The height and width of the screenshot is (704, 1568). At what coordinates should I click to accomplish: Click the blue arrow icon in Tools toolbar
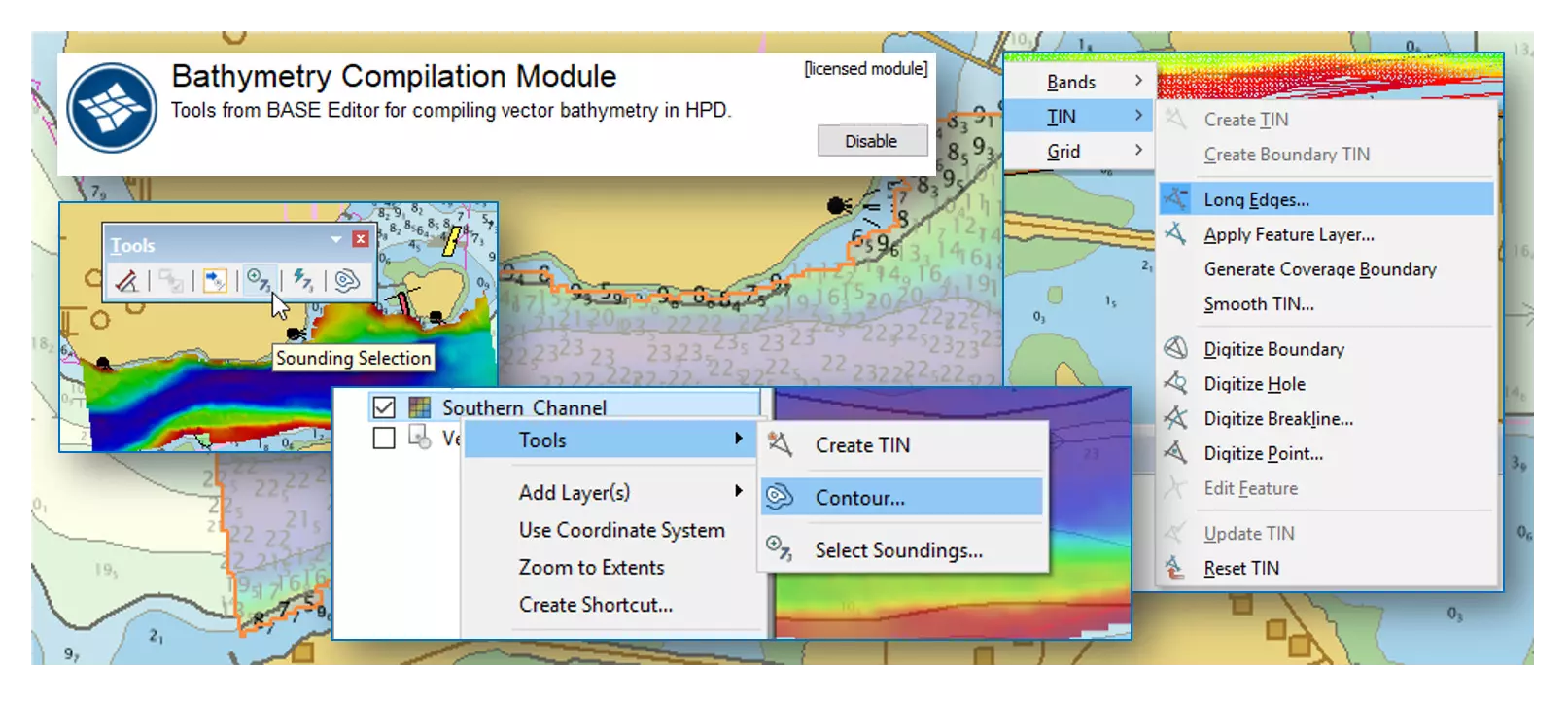point(215,281)
